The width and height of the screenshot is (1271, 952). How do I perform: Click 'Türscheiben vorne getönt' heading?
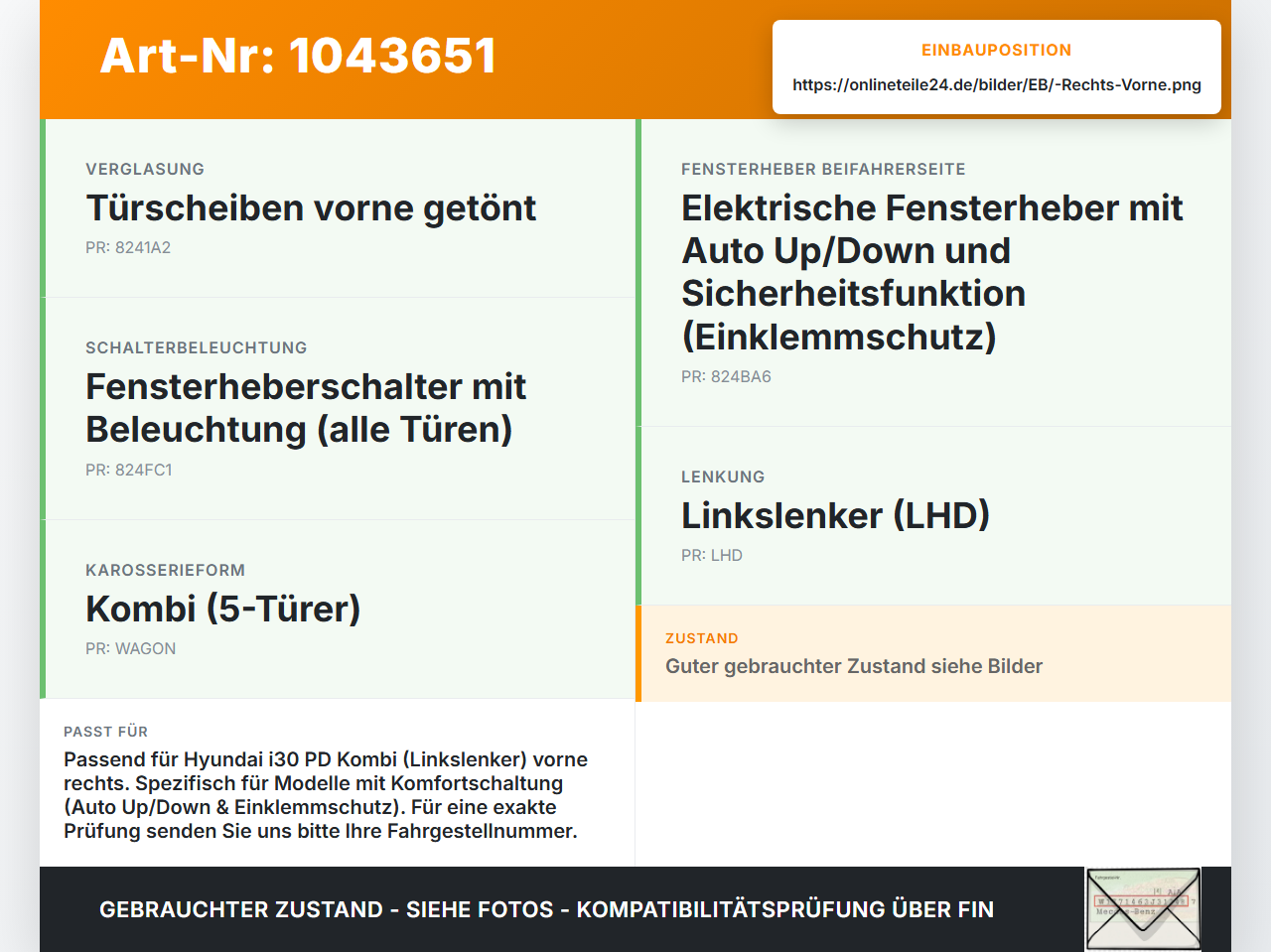311,207
